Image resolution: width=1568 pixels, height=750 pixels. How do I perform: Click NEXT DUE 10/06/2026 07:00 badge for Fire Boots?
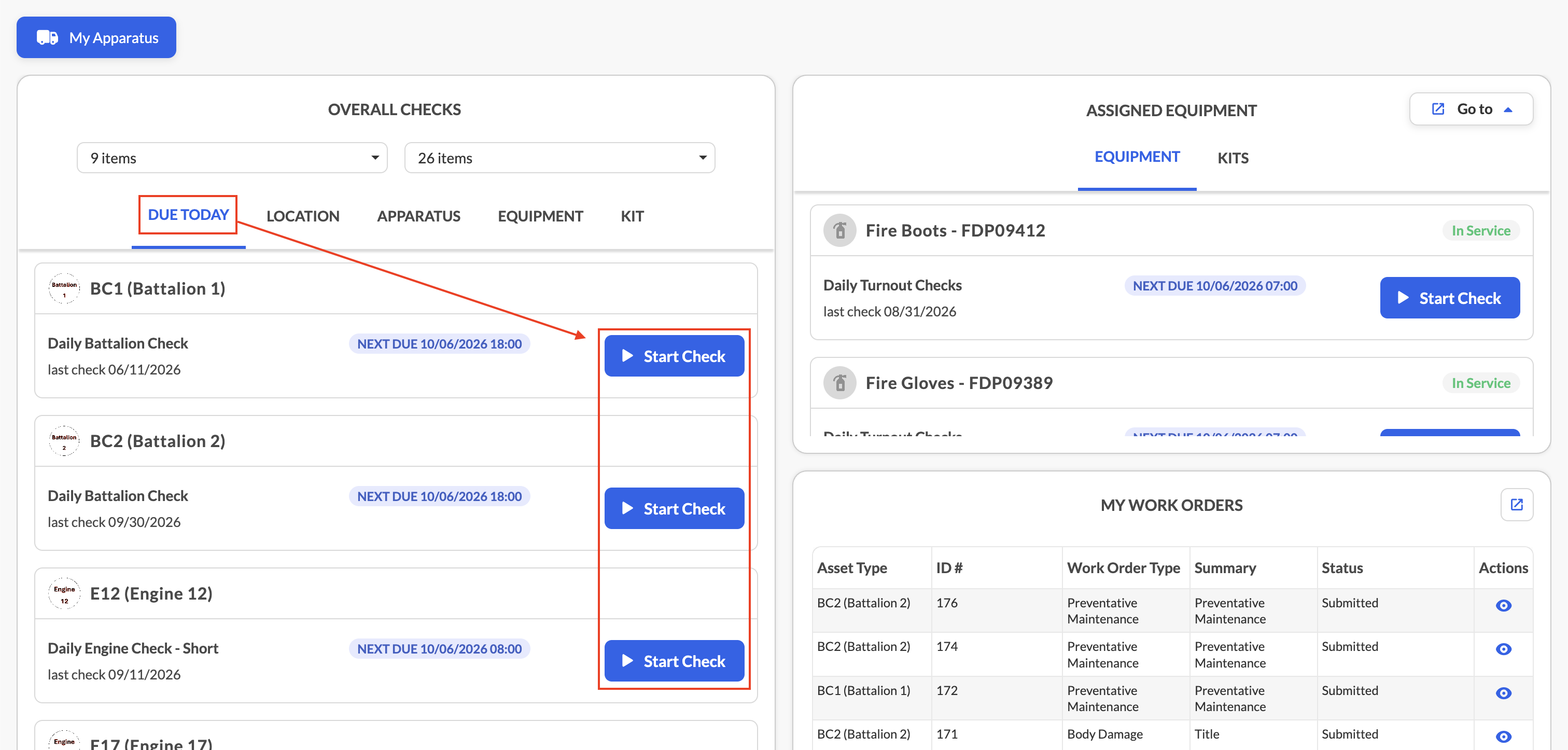(1214, 286)
